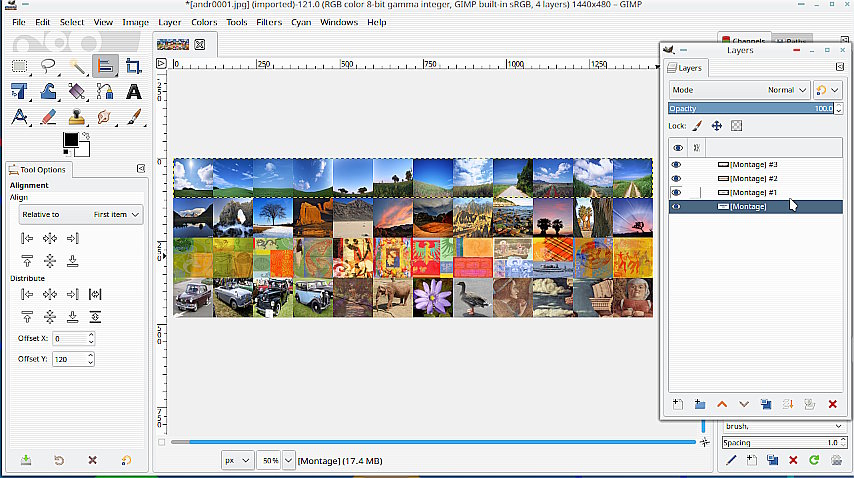This screenshot has height=478, width=854.
Task: Switch to the Channels tab
Action: click(745, 40)
